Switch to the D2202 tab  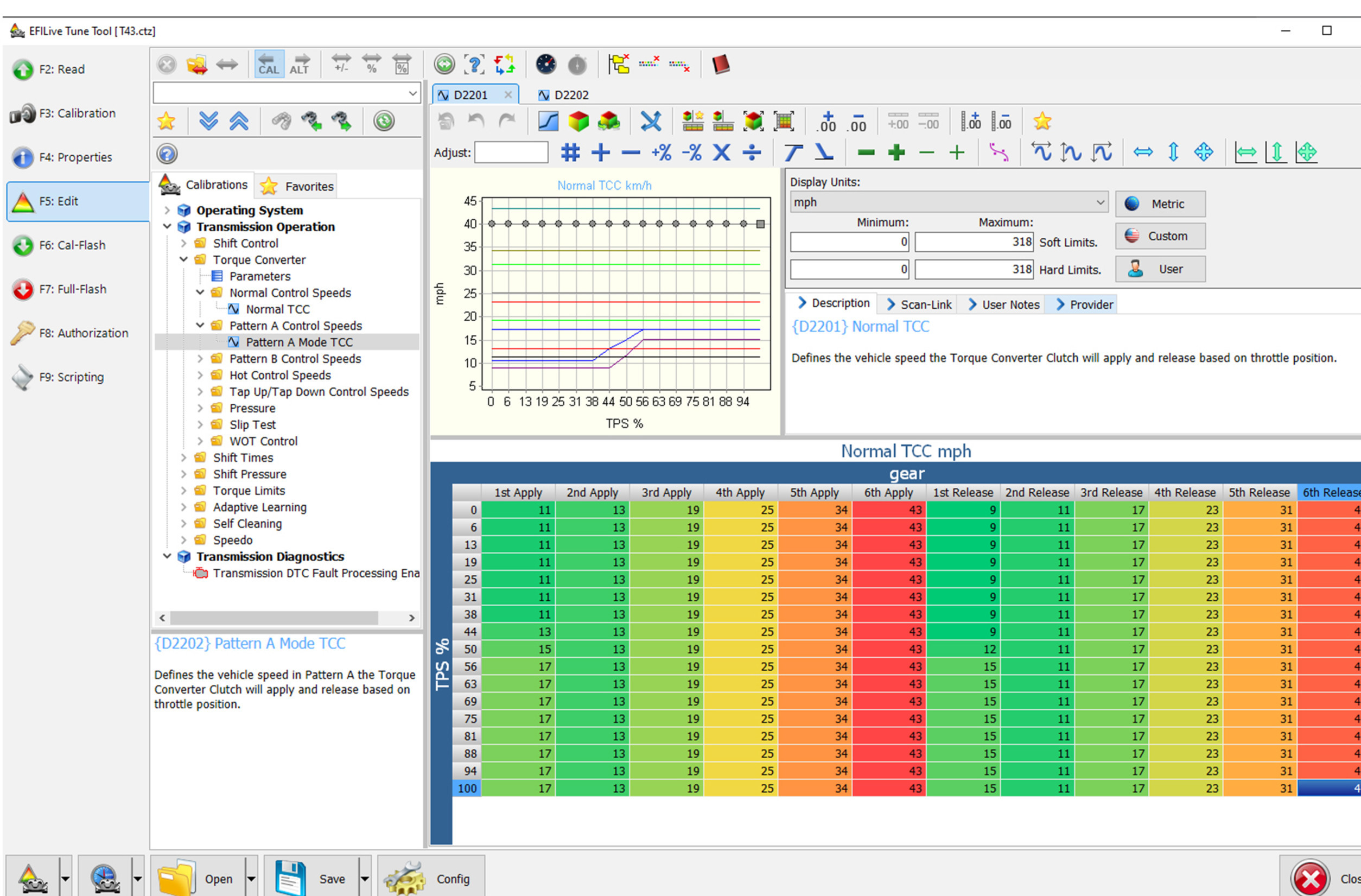(564, 95)
